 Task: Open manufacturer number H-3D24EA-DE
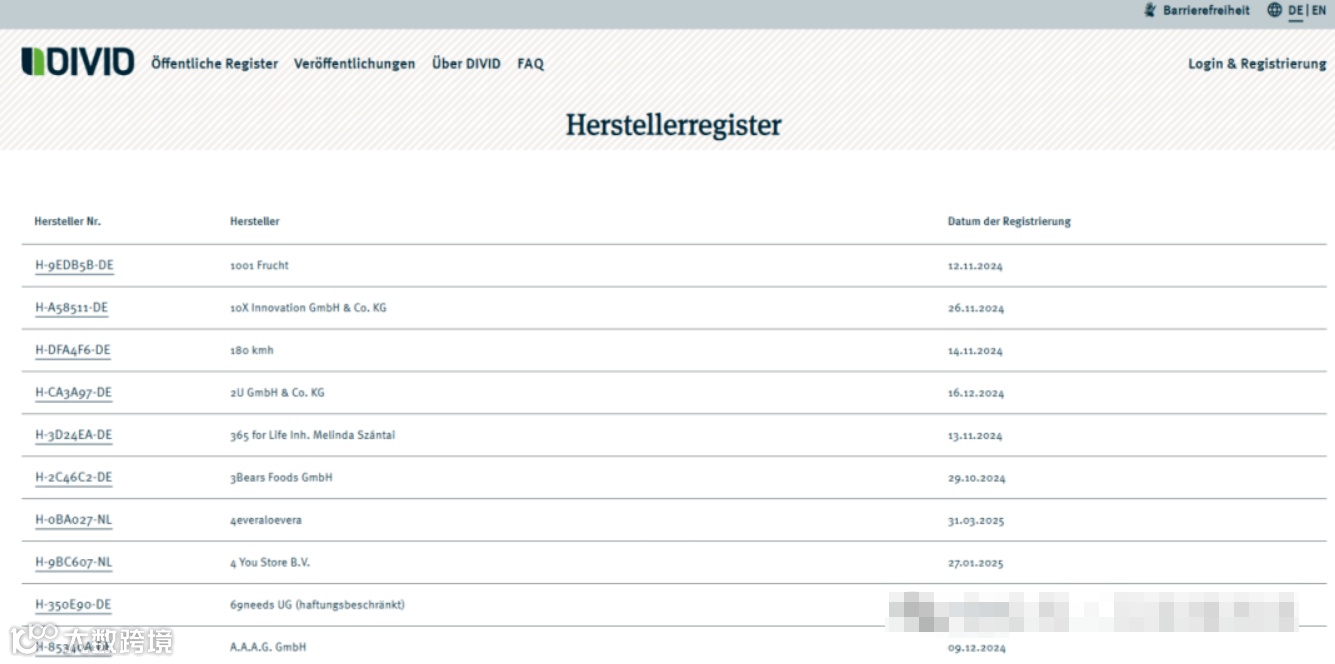[x=74, y=436]
